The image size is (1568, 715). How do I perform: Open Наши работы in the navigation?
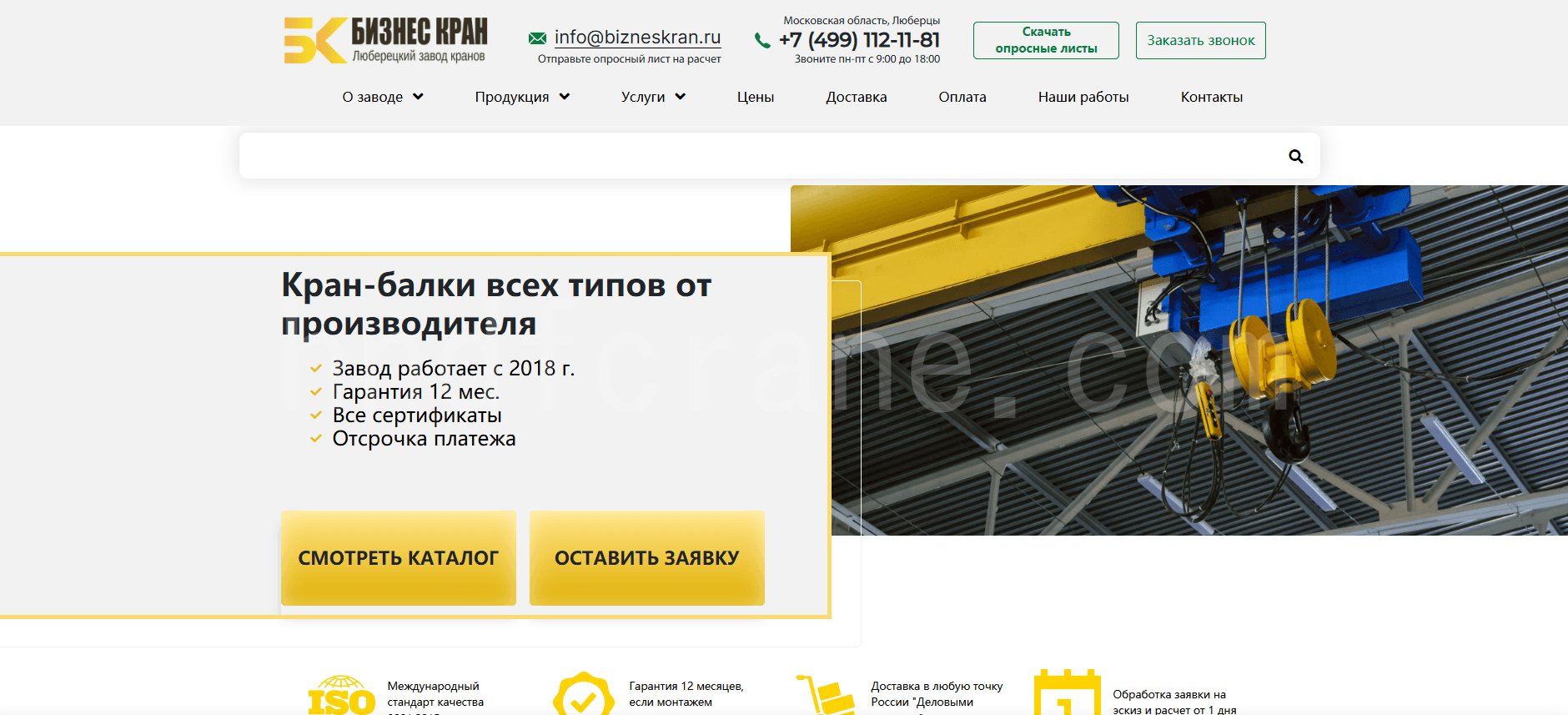click(1083, 97)
